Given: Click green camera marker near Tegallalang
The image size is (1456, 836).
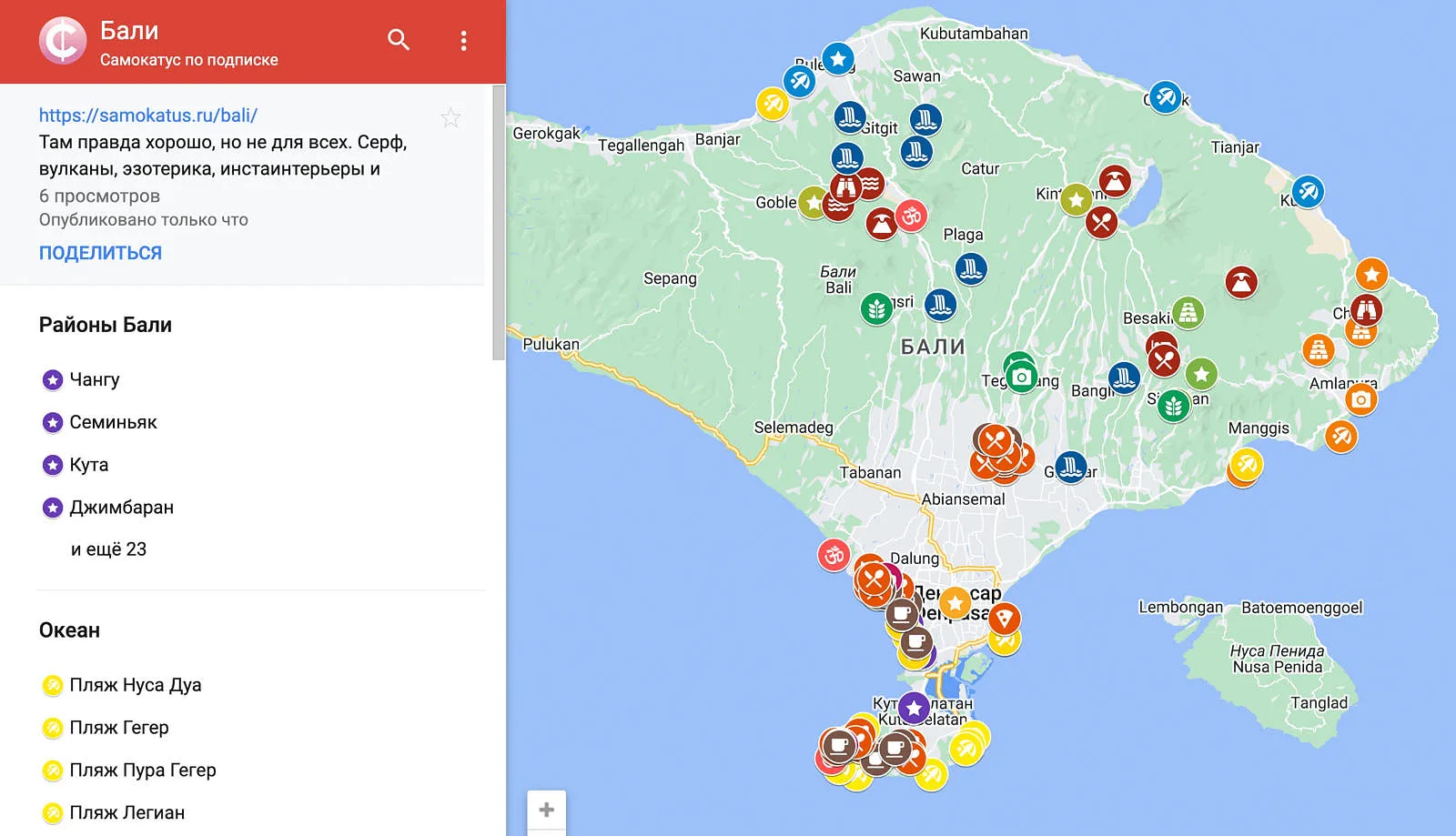Looking at the screenshot, I should (x=1021, y=377).
